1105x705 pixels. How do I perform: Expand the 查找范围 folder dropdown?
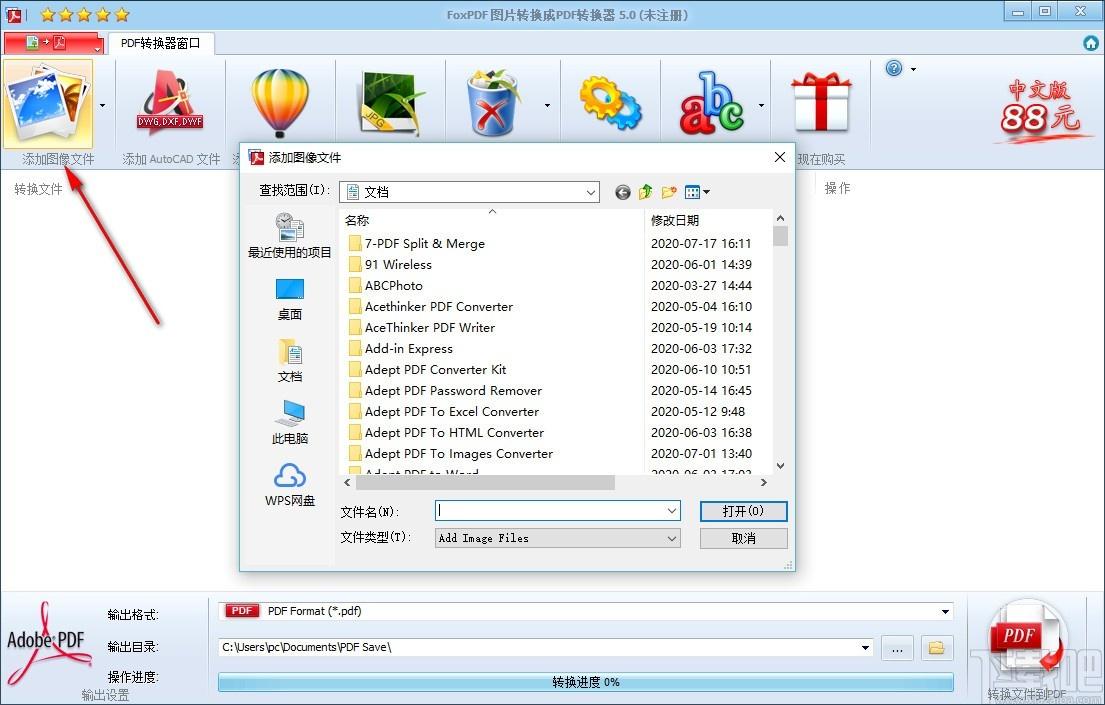click(591, 192)
